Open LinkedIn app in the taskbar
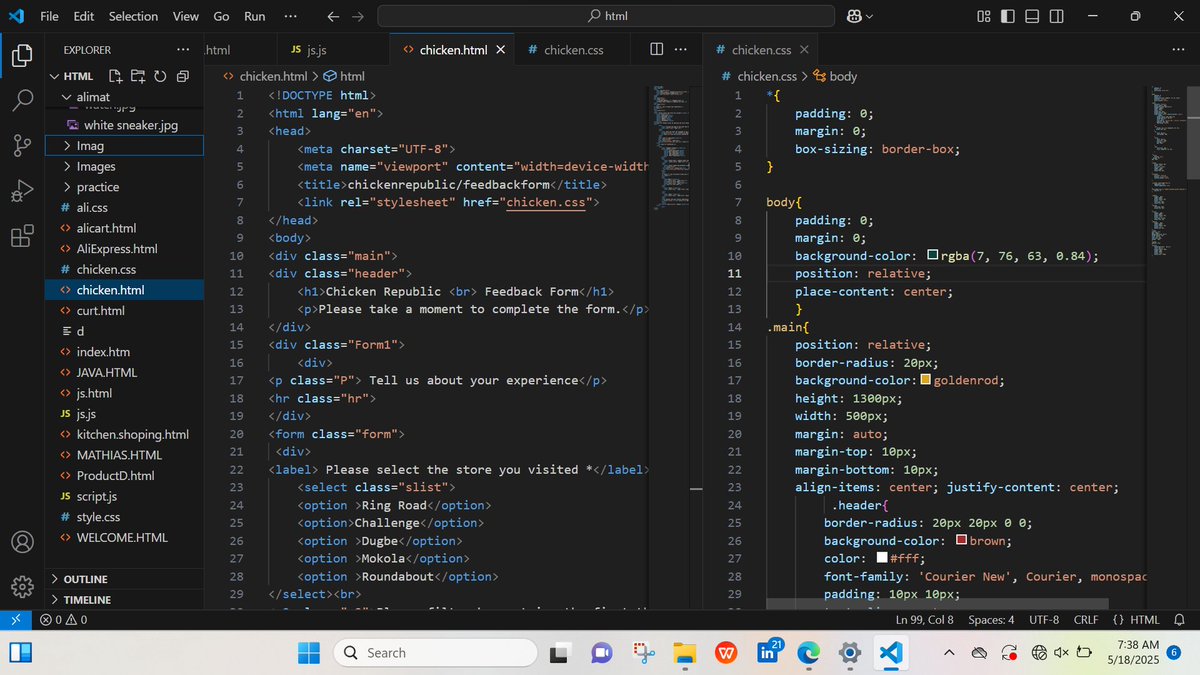This screenshot has width=1200, height=675. 770,653
